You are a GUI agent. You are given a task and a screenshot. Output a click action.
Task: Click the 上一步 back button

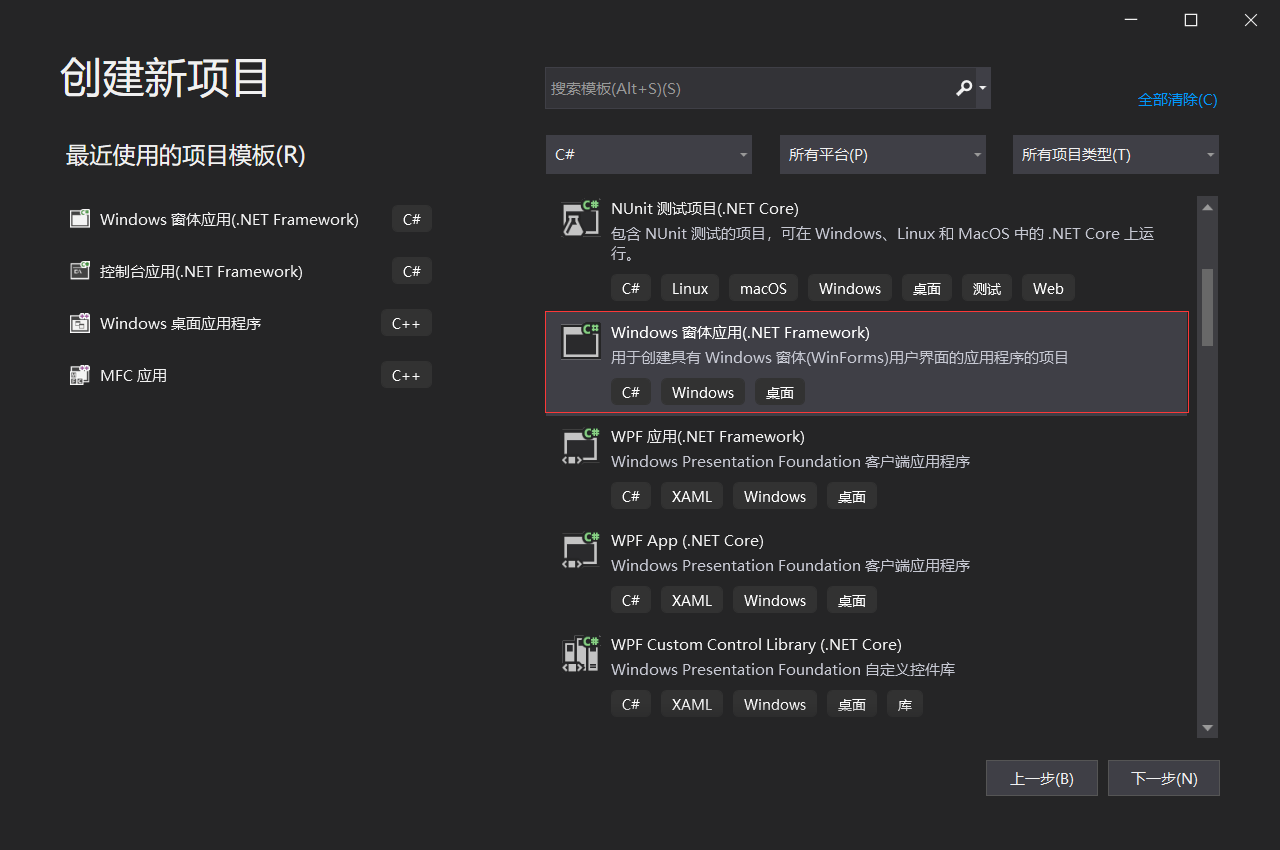tap(1042, 778)
